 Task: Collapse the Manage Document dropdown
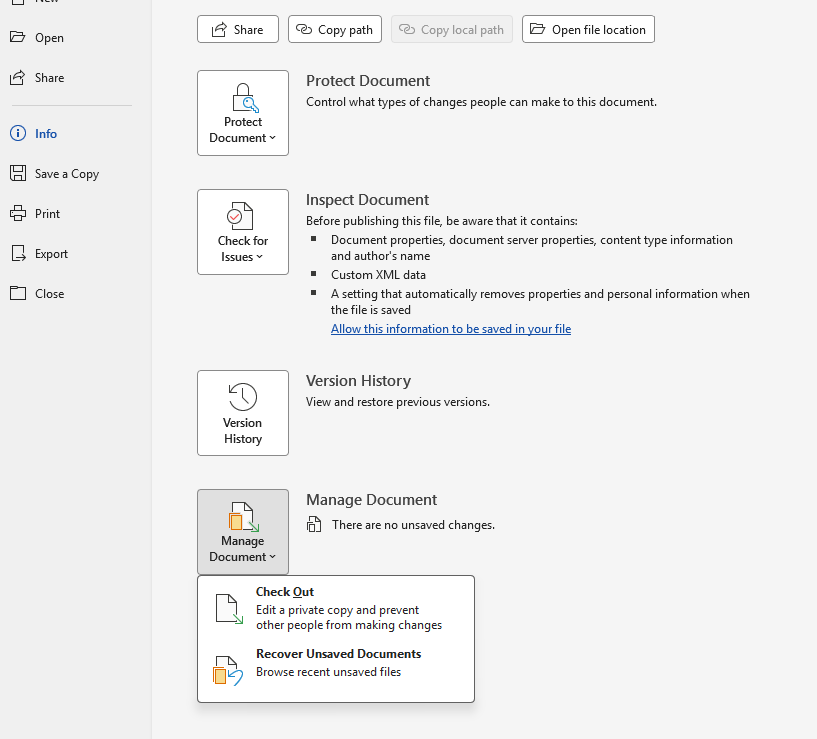[243, 532]
